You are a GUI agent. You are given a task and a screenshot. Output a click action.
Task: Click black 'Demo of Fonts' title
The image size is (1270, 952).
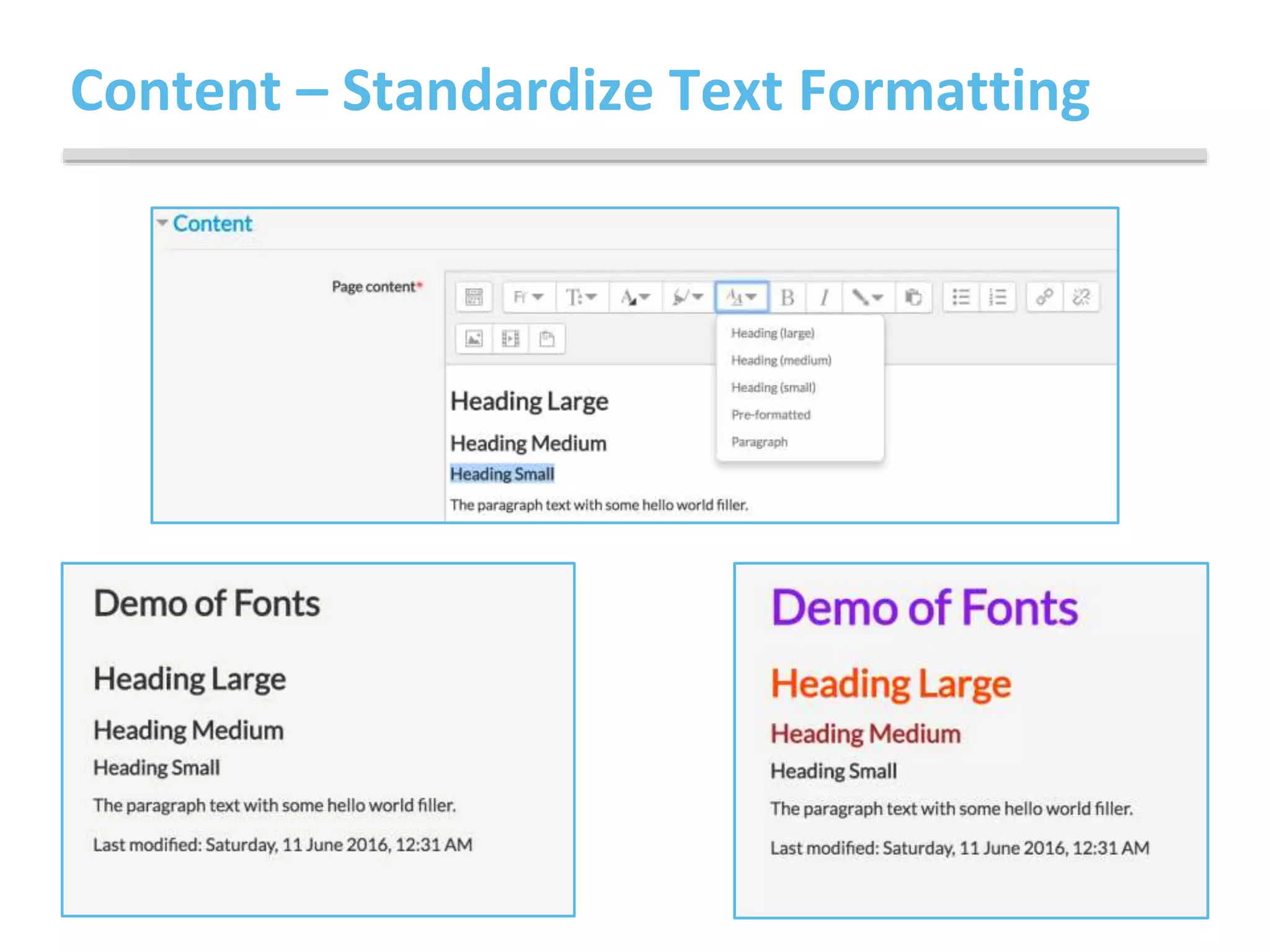click(206, 603)
